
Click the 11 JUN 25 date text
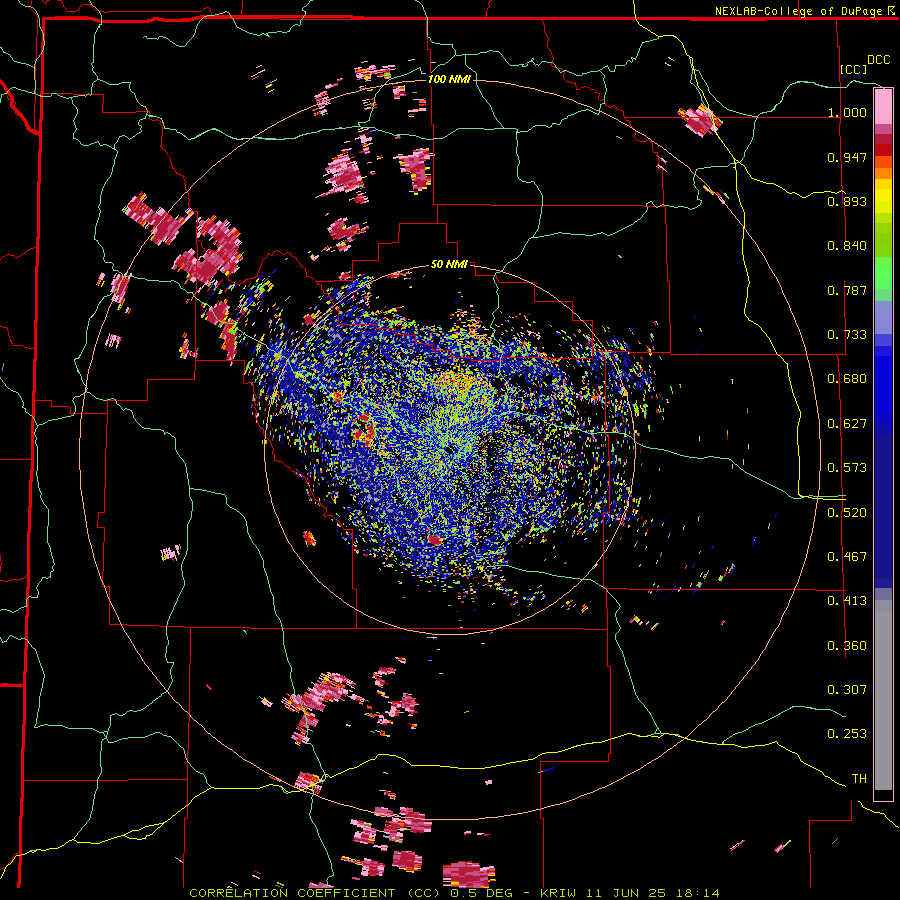[626, 893]
